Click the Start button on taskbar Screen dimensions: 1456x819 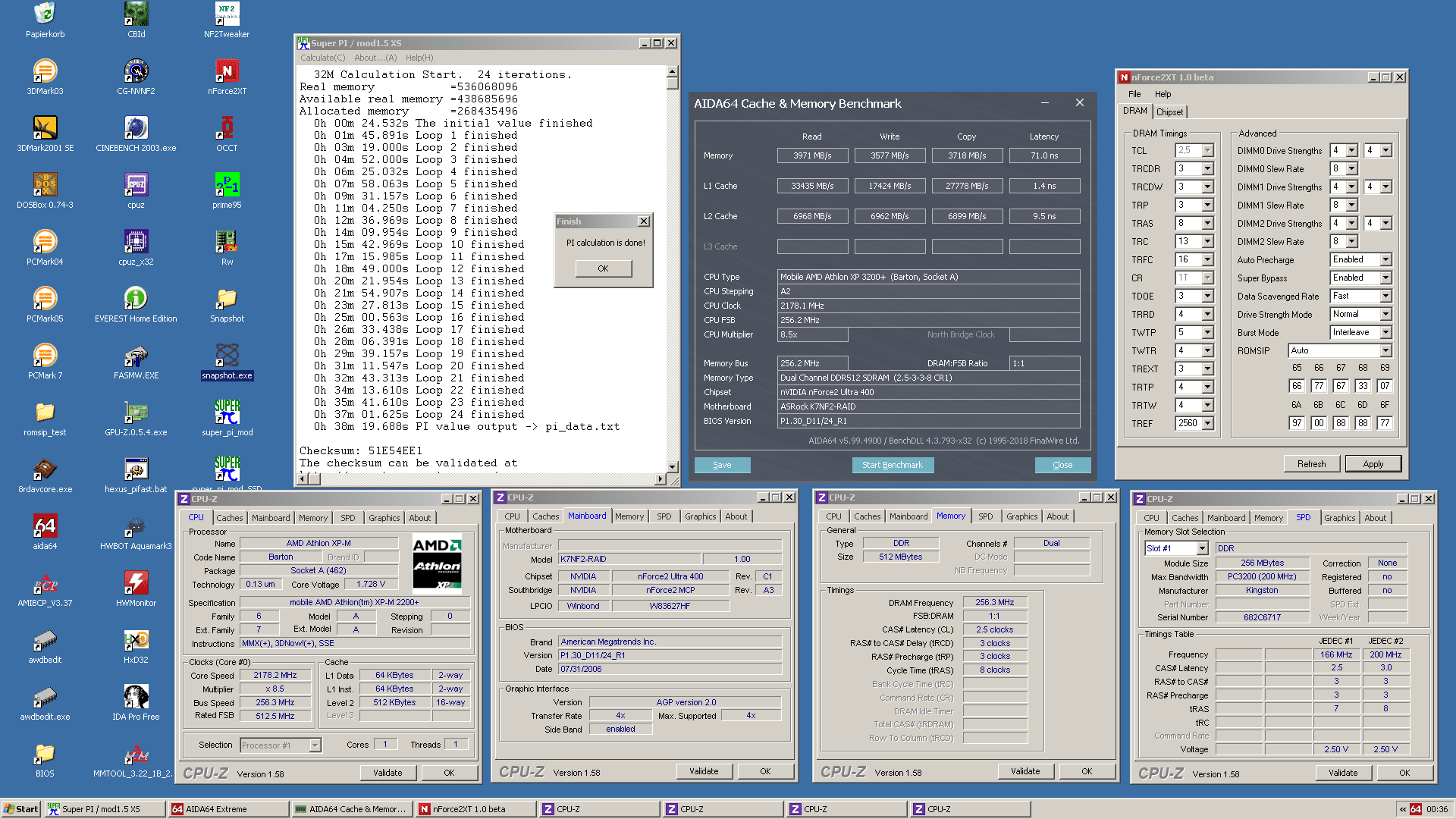[20, 809]
